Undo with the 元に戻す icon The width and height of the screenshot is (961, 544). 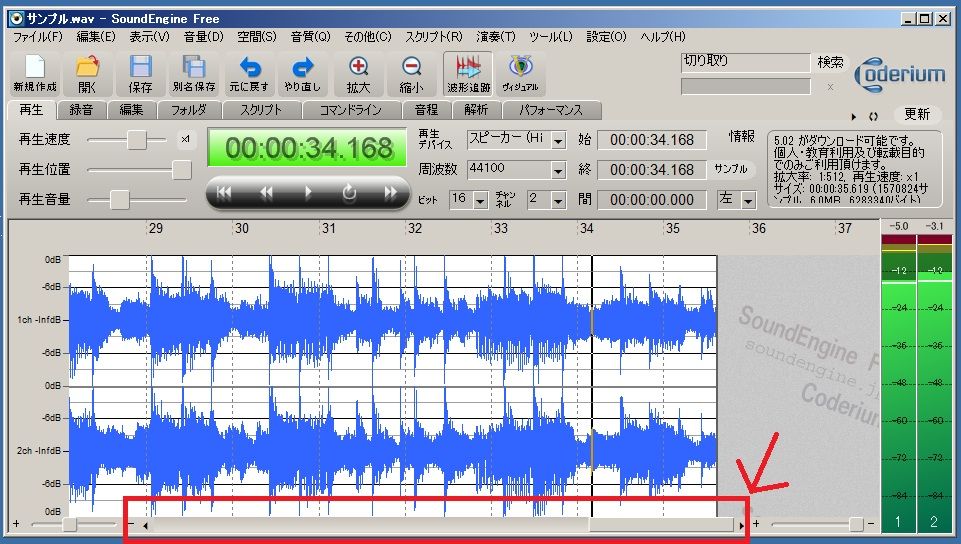coord(249,74)
